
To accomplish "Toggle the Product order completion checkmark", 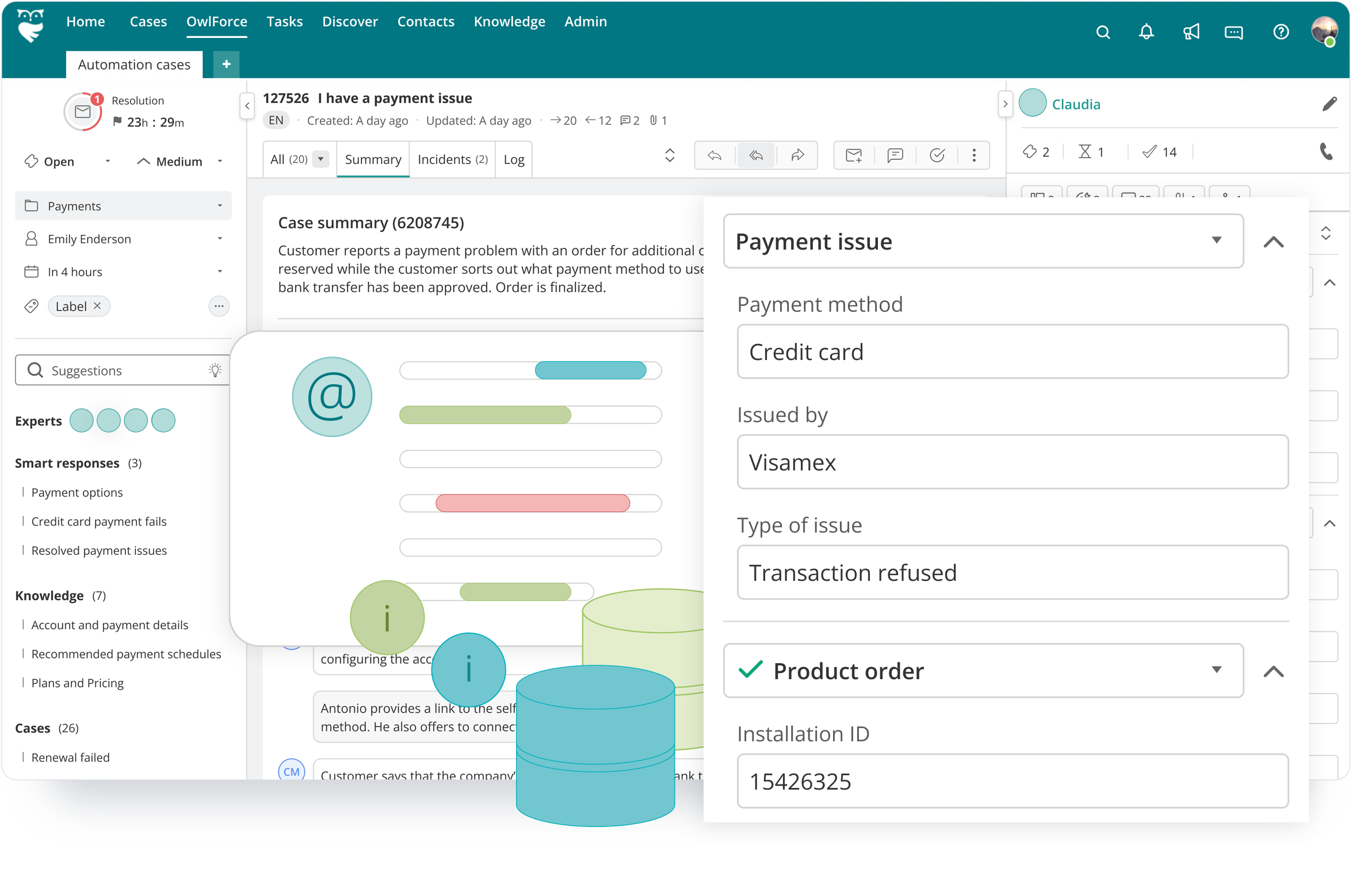I will tap(751, 671).
